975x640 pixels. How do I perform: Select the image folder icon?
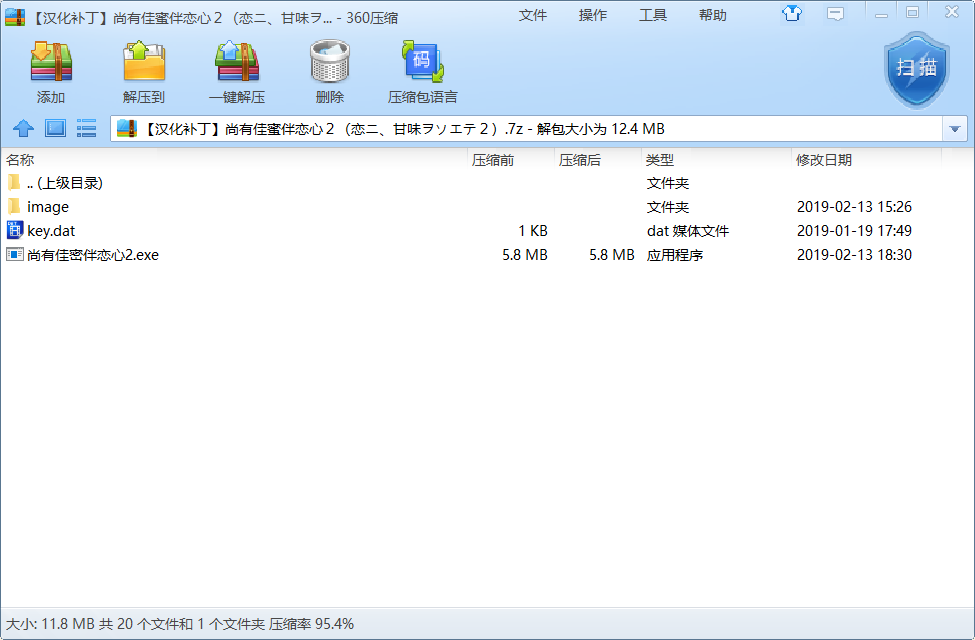click(14, 206)
